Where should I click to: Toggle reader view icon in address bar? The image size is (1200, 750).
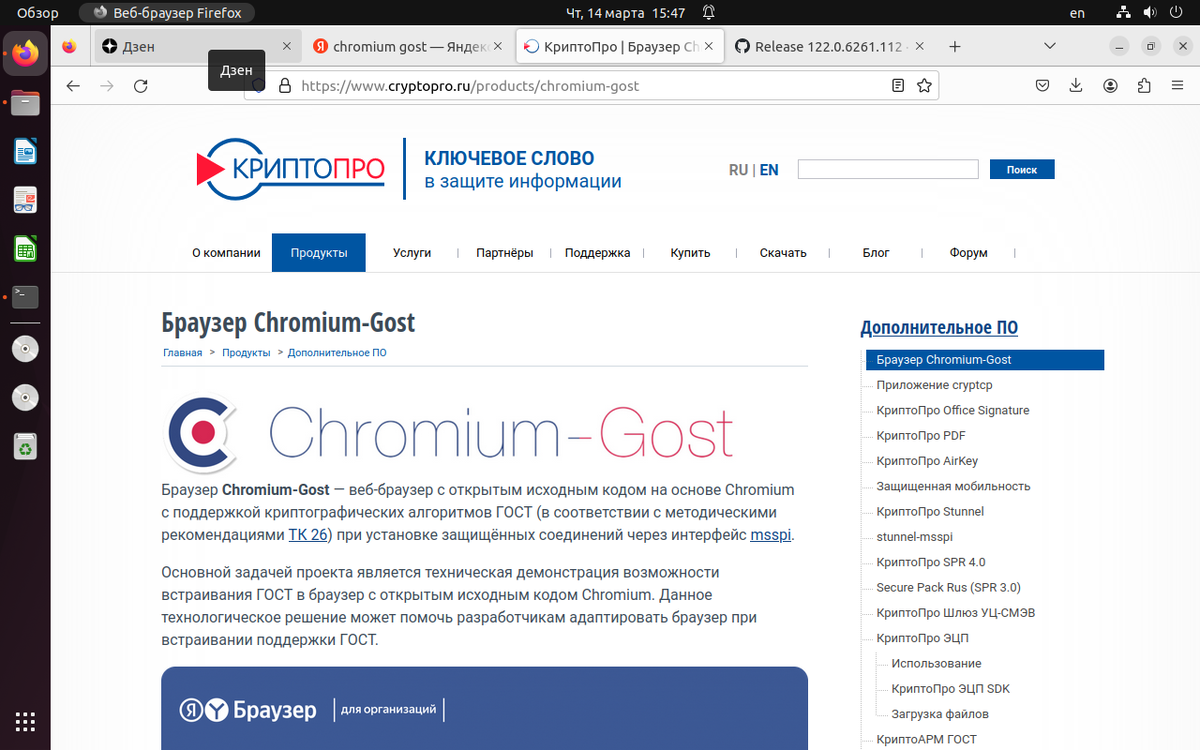[898, 86]
